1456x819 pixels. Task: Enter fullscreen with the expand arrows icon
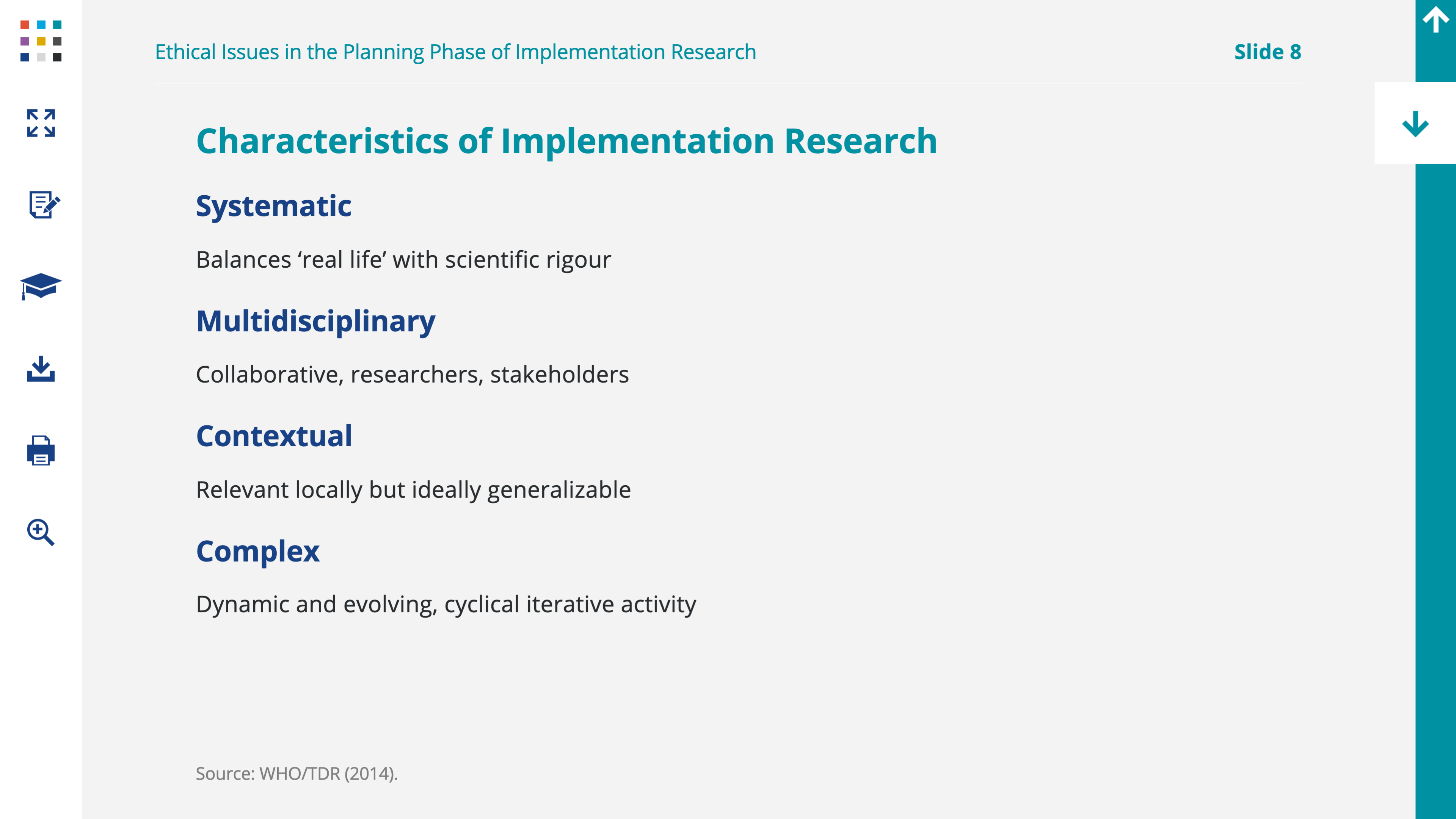(41, 122)
